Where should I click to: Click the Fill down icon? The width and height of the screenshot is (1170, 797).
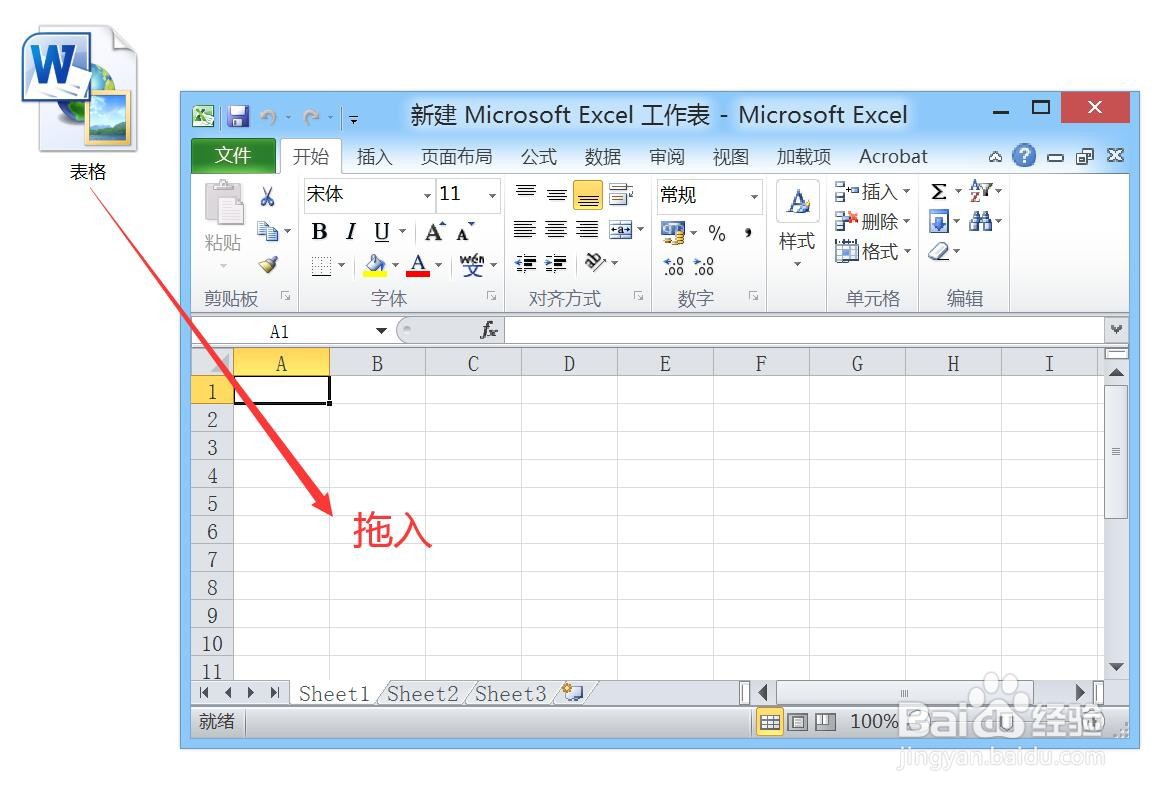coord(939,222)
